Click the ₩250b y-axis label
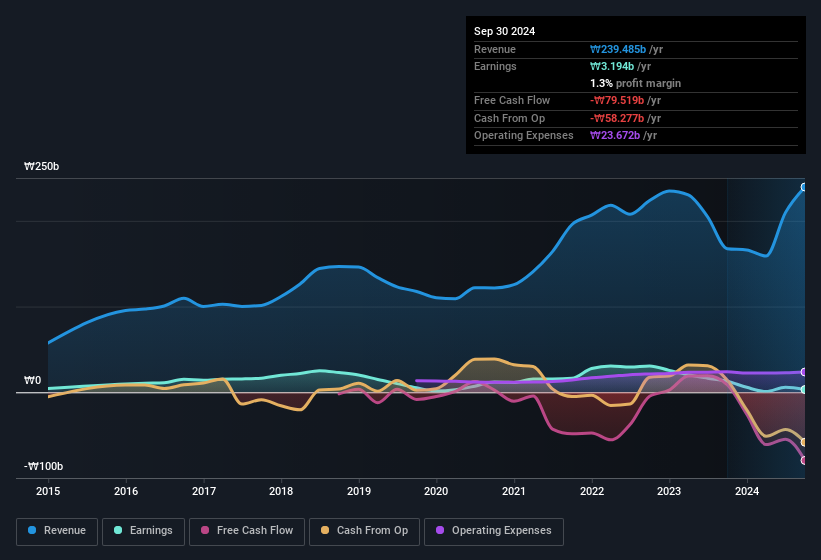 pos(42,166)
